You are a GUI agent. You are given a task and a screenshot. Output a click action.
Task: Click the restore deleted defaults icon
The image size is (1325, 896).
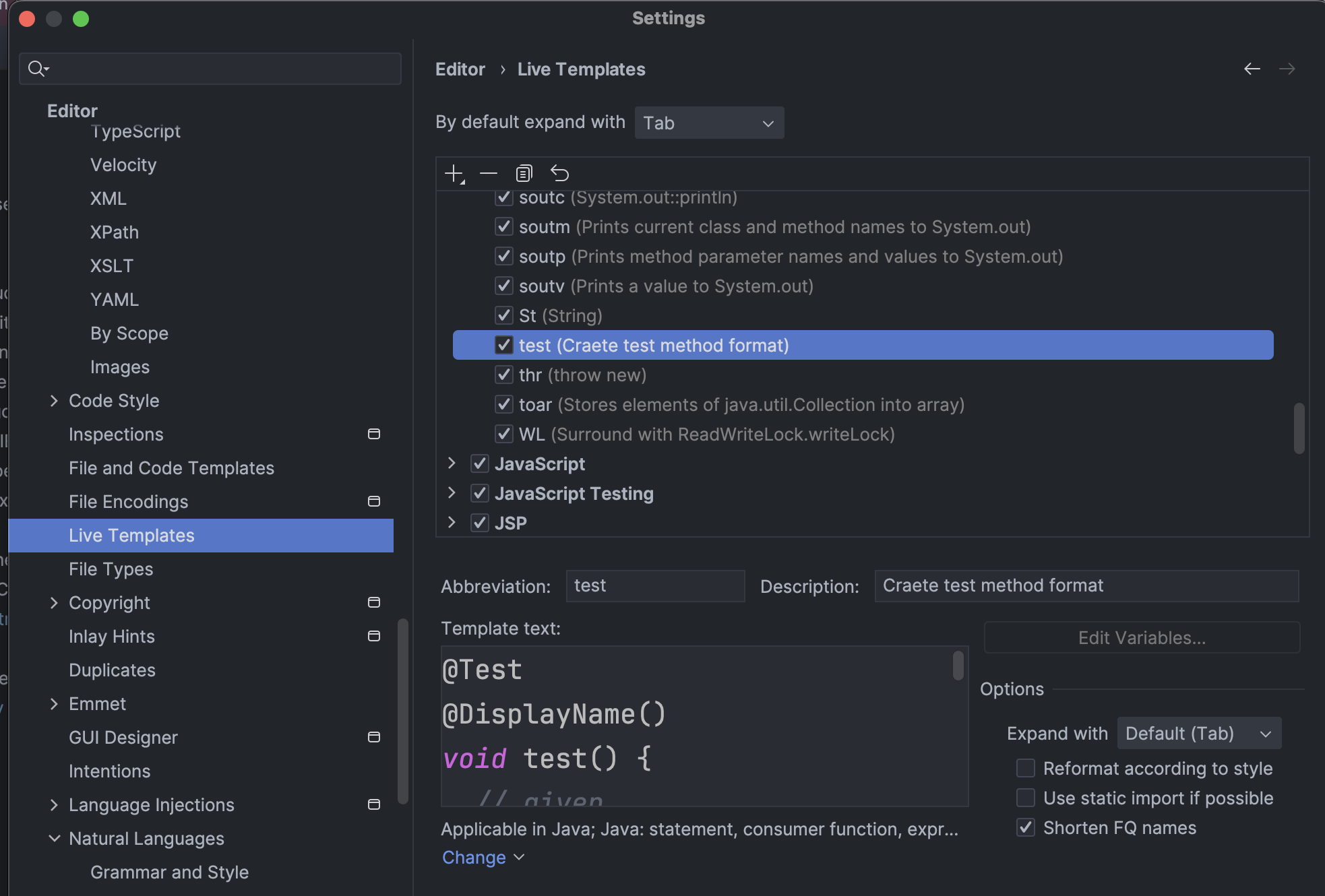coord(559,174)
